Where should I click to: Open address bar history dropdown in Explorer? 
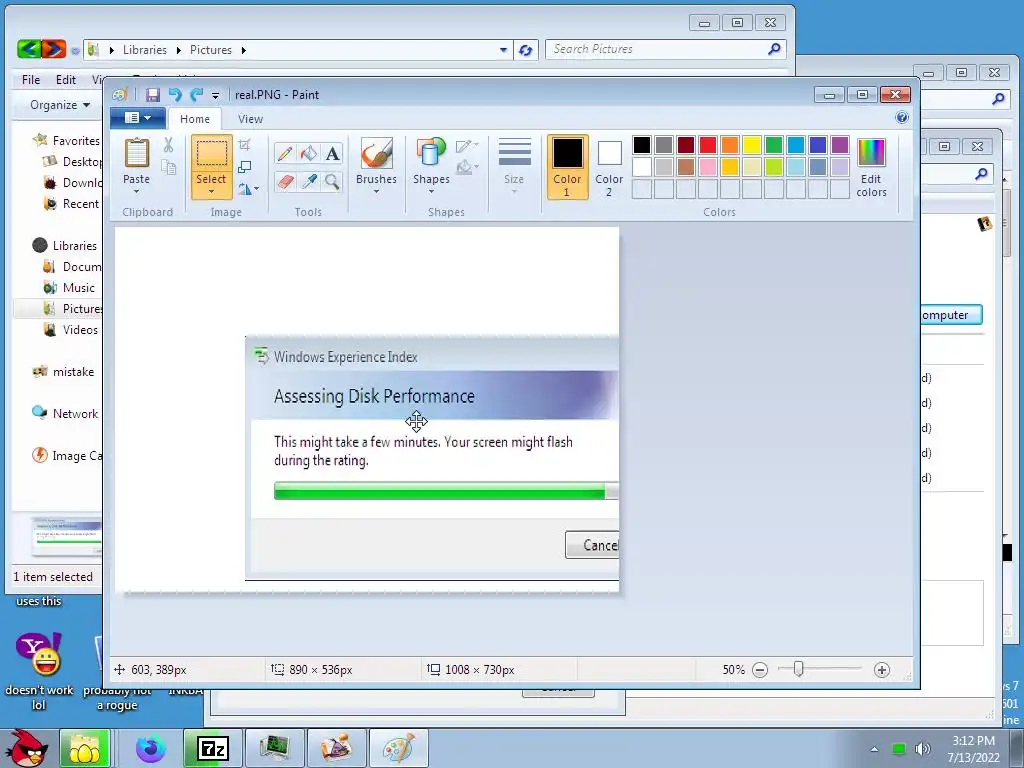tap(503, 50)
